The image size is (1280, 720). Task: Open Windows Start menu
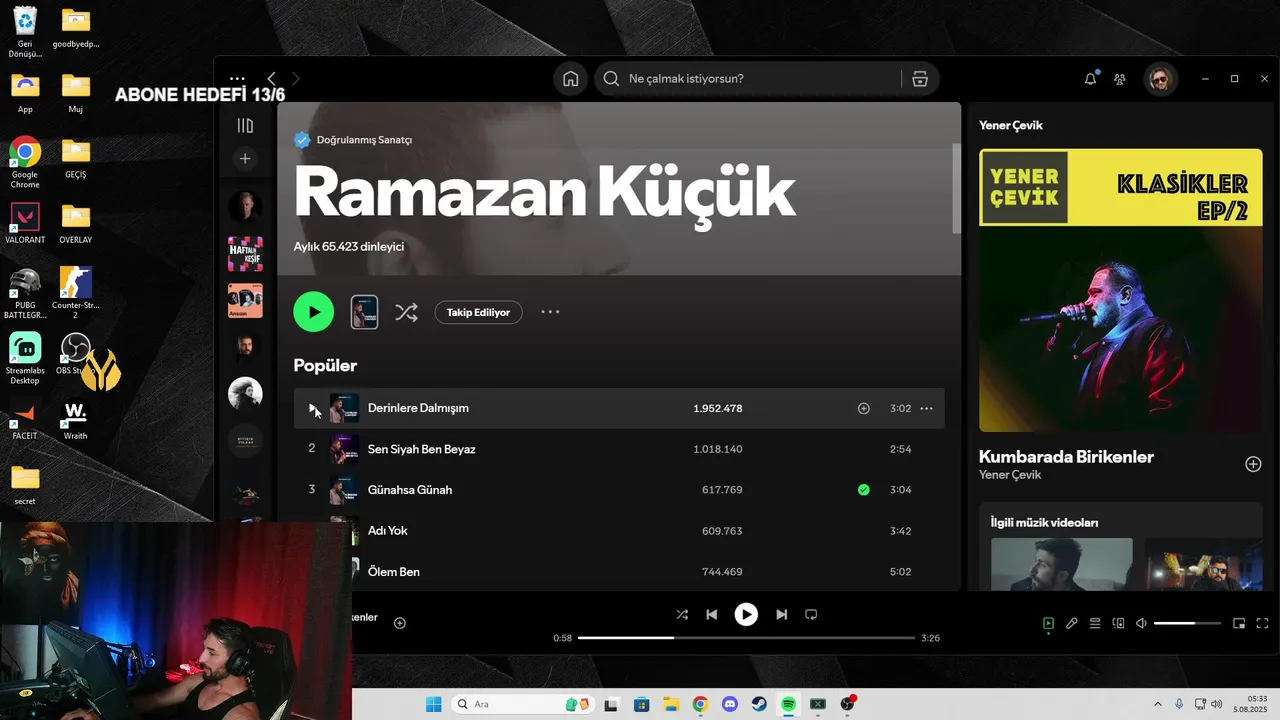pos(433,704)
